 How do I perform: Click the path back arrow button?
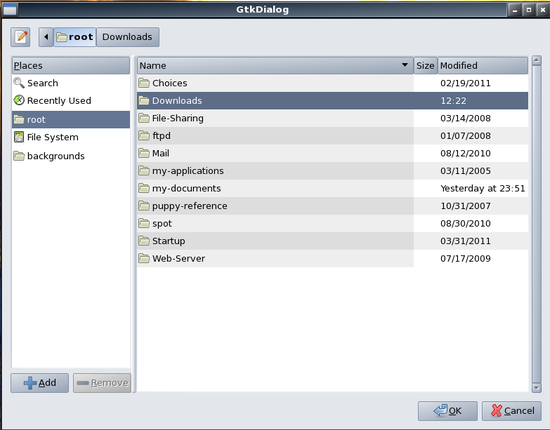click(x=46, y=37)
